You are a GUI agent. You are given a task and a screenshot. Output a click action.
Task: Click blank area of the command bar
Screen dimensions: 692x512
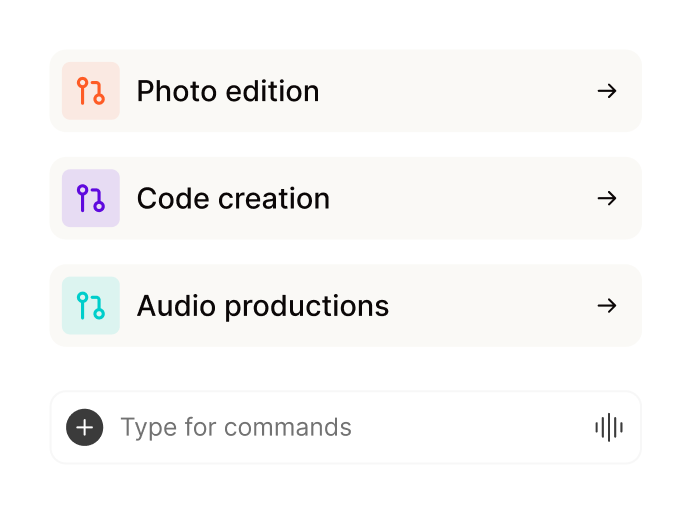[470, 428]
